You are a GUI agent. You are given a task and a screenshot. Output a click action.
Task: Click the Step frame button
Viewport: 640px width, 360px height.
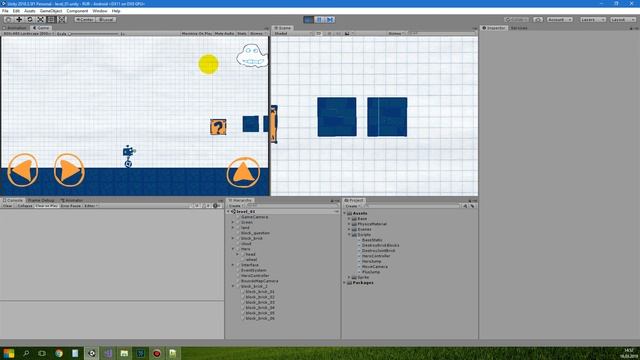330,20
